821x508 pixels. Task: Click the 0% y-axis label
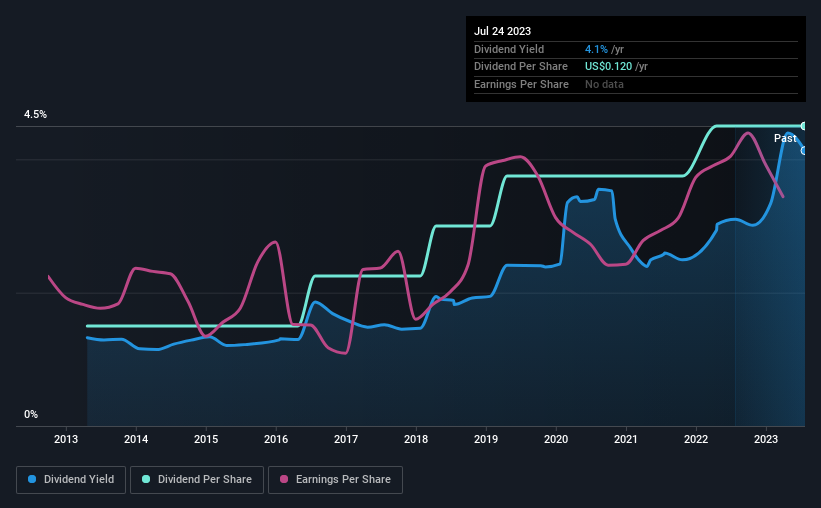(x=31, y=414)
